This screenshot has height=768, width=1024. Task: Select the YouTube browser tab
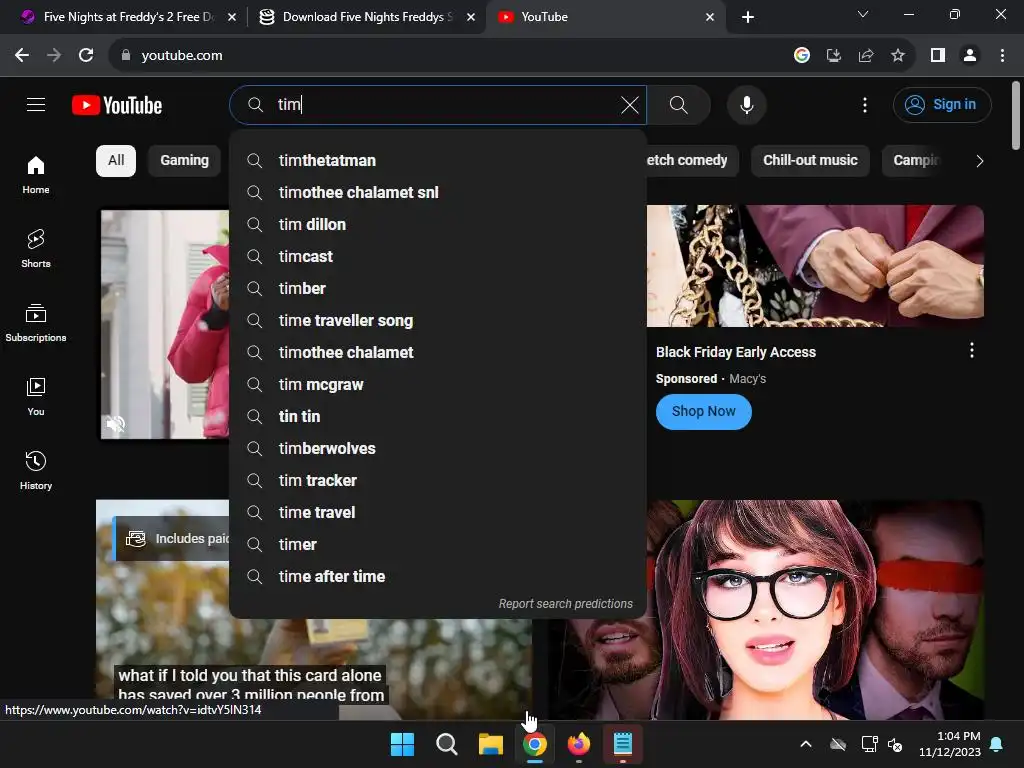[x=605, y=17]
